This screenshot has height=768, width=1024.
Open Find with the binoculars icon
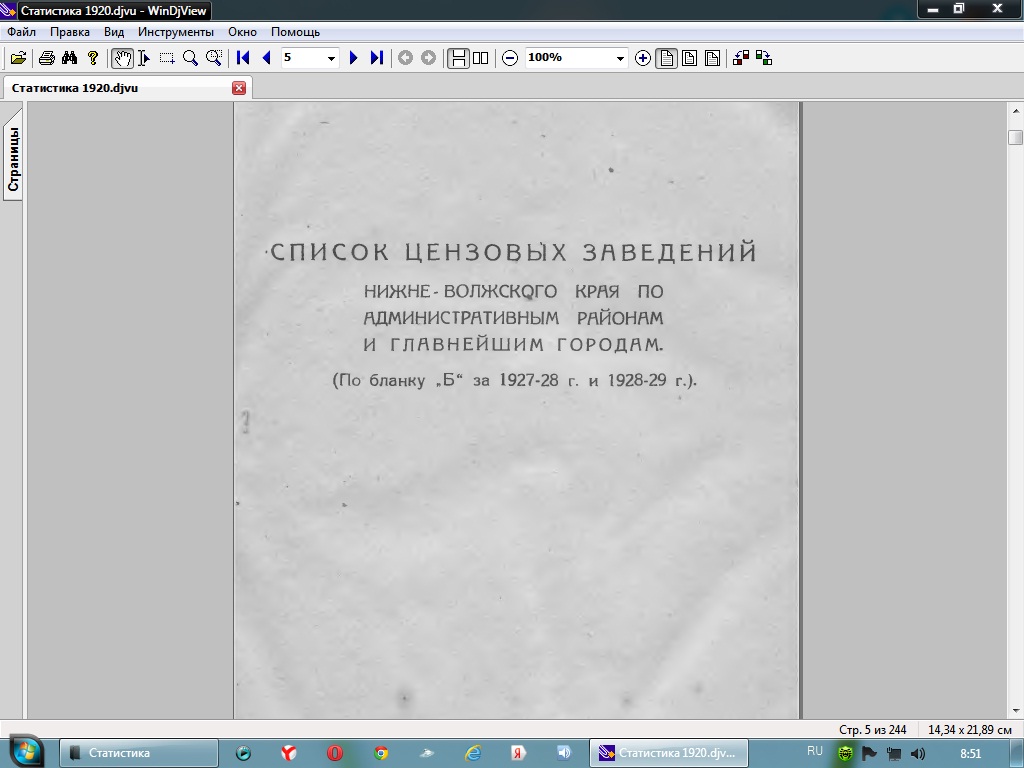pos(69,58)
